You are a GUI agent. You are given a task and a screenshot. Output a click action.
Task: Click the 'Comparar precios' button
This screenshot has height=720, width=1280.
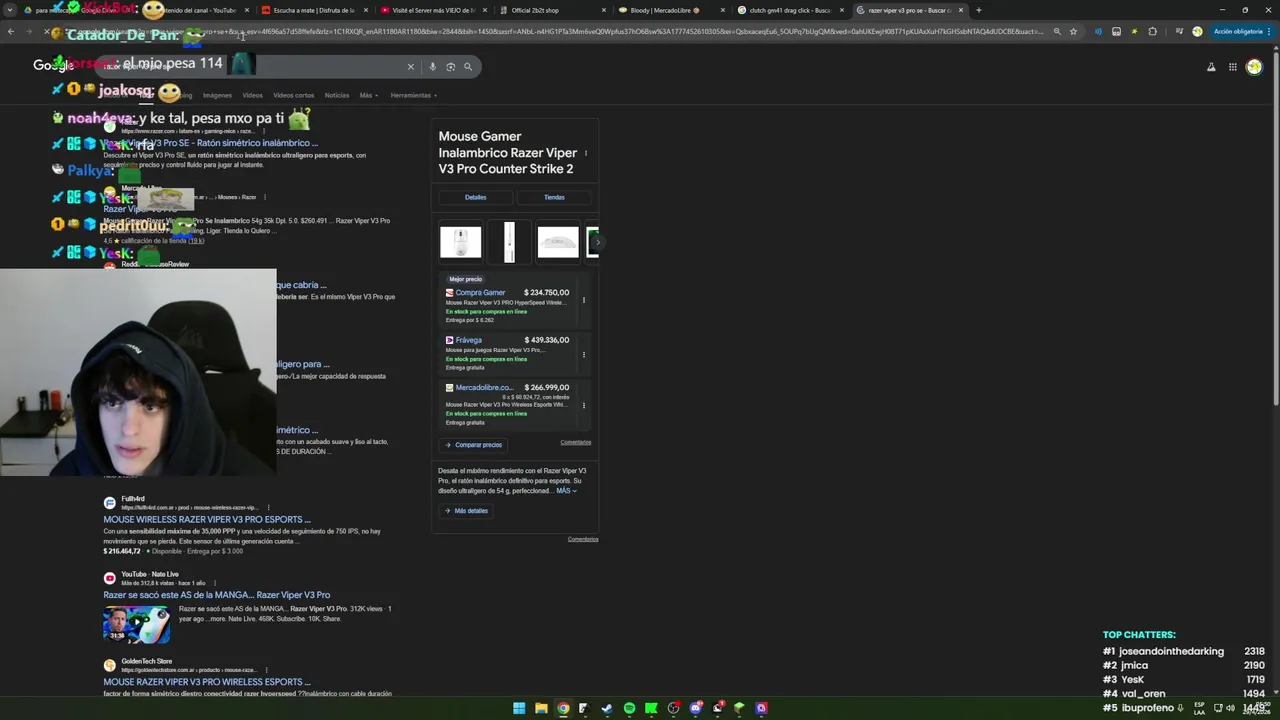(x=472, y=445)
